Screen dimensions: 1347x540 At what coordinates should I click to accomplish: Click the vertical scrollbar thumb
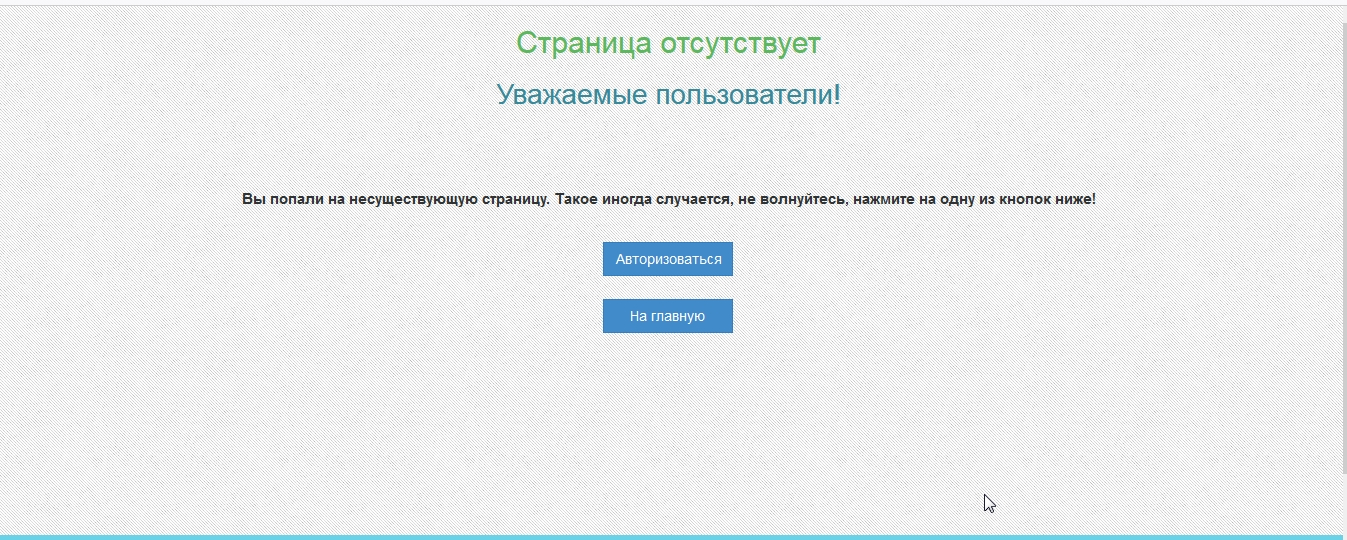(x=1343, y=240)
